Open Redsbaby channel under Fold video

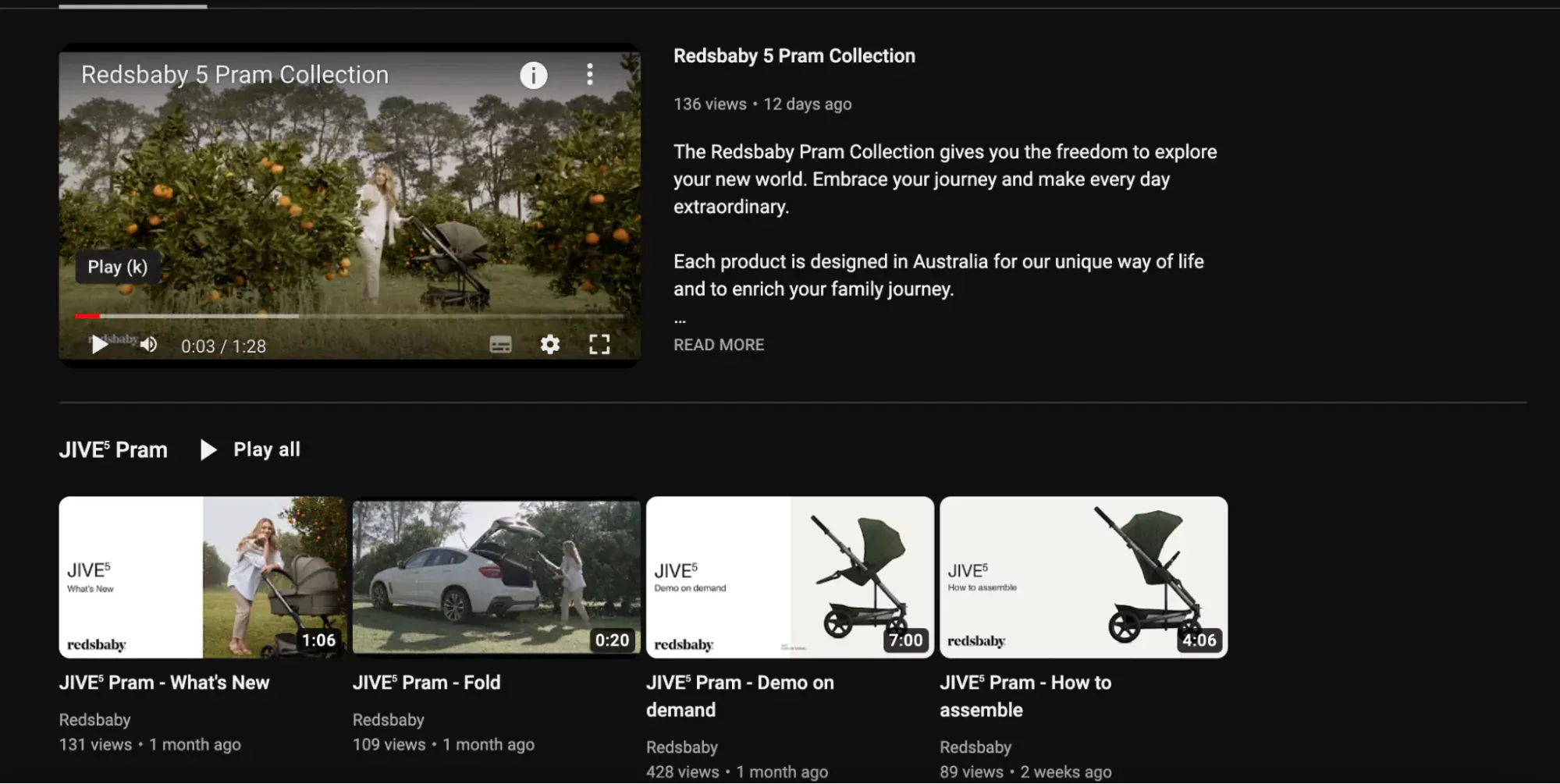pyautogui.click(x=389, y=720)
